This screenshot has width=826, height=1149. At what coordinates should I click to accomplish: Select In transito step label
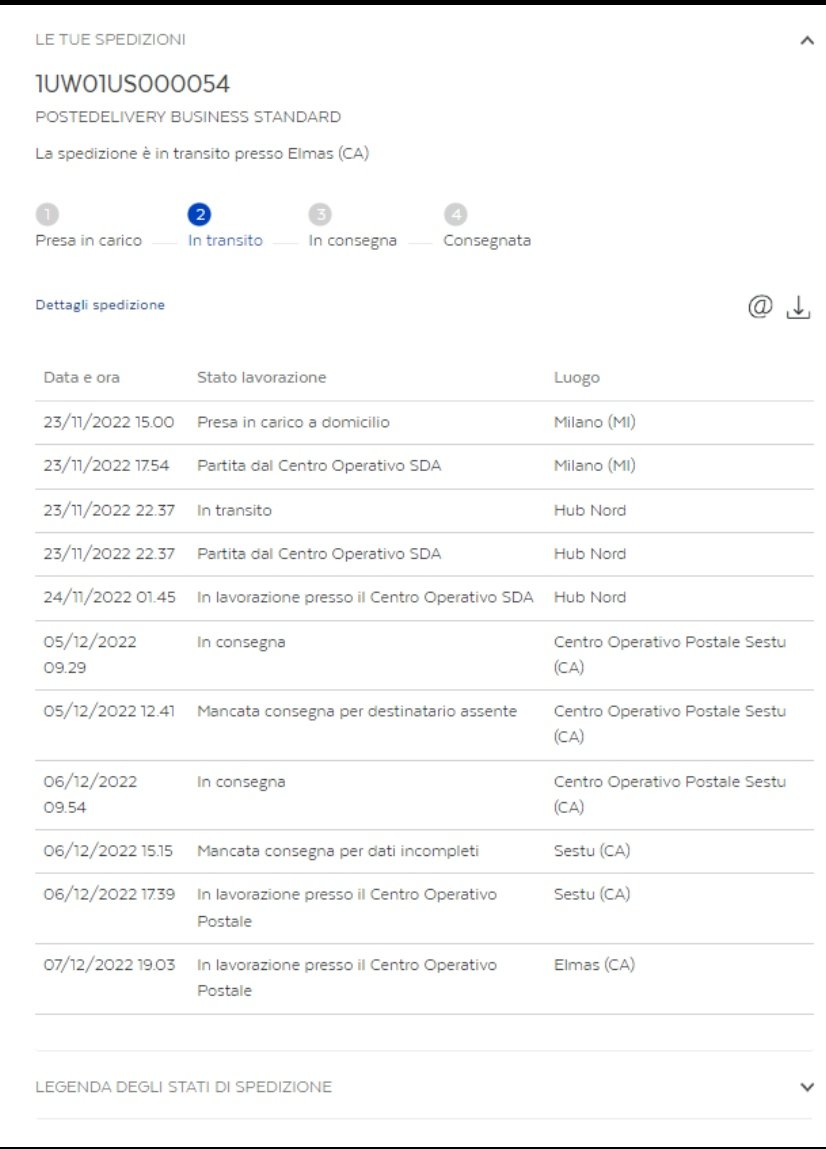(225, 240)
